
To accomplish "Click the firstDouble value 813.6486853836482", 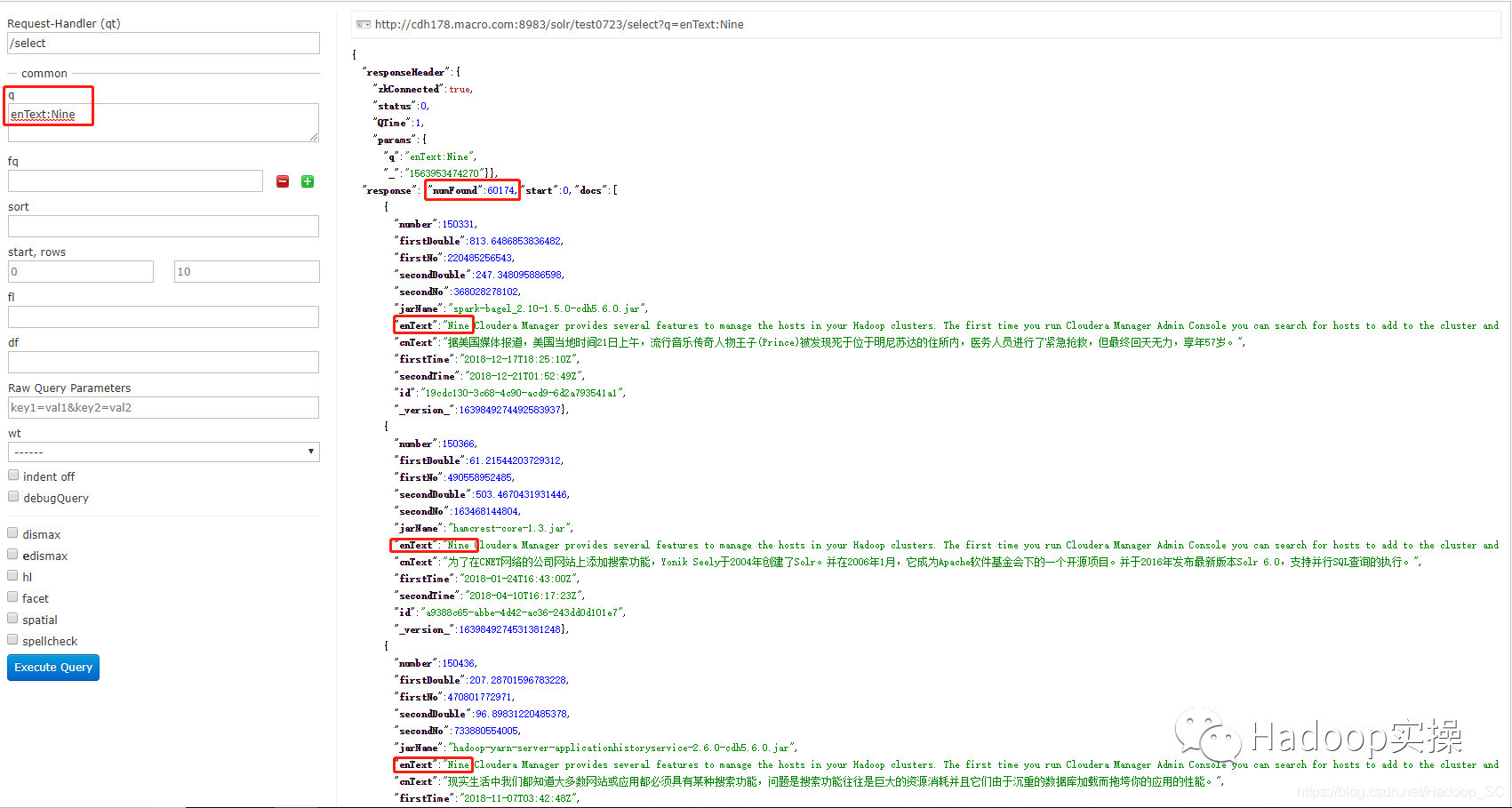I will 516,241.
